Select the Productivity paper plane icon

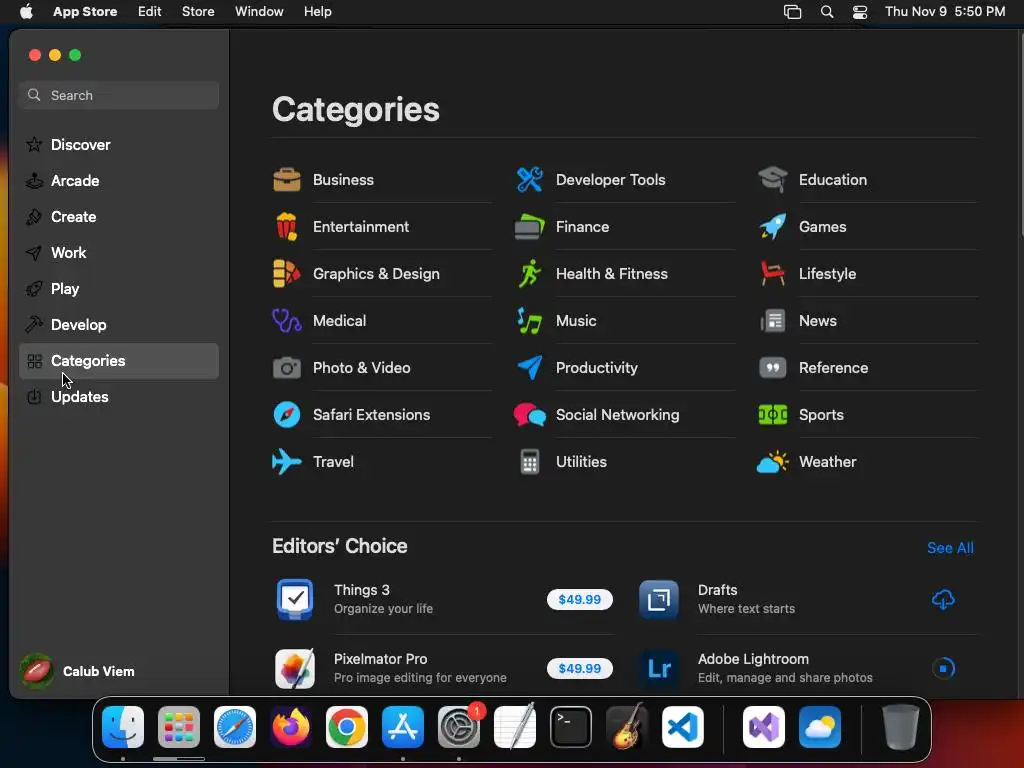coord(530,368)
